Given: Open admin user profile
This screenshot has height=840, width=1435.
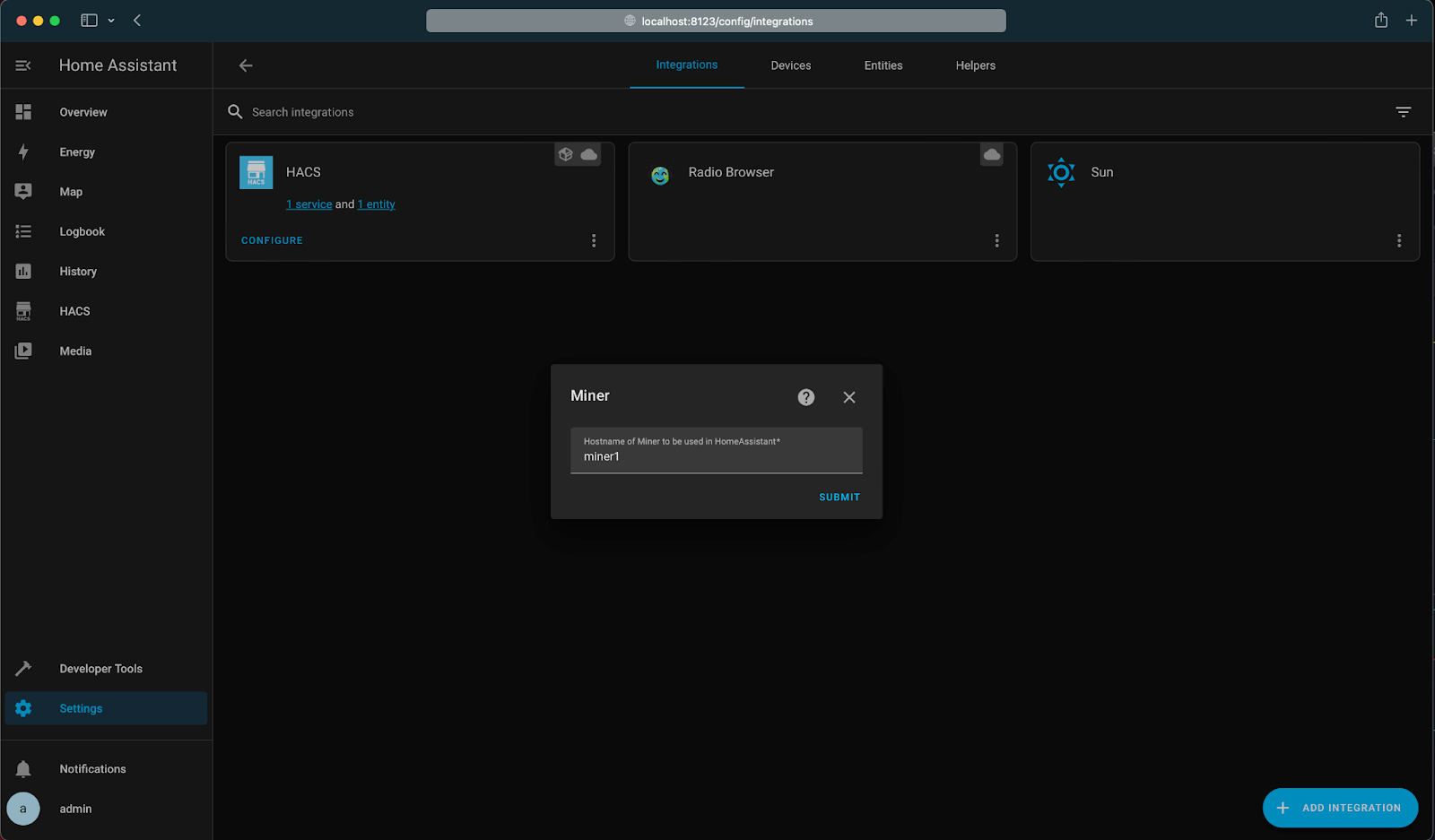Looking at the screenshot, I should click(106, 809).
